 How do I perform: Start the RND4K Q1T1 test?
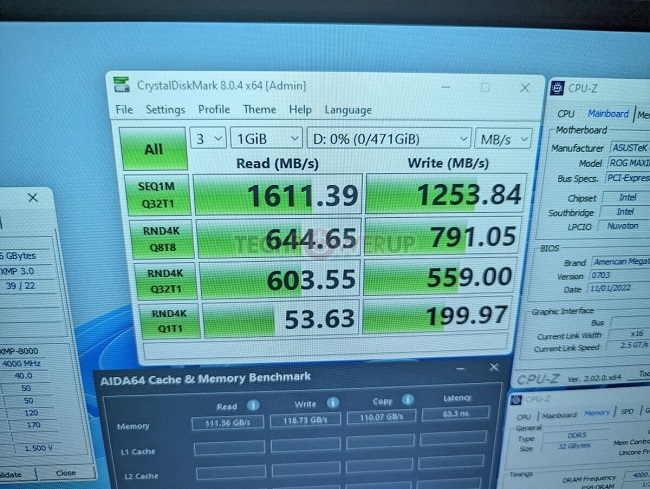(x=170, y=321)
